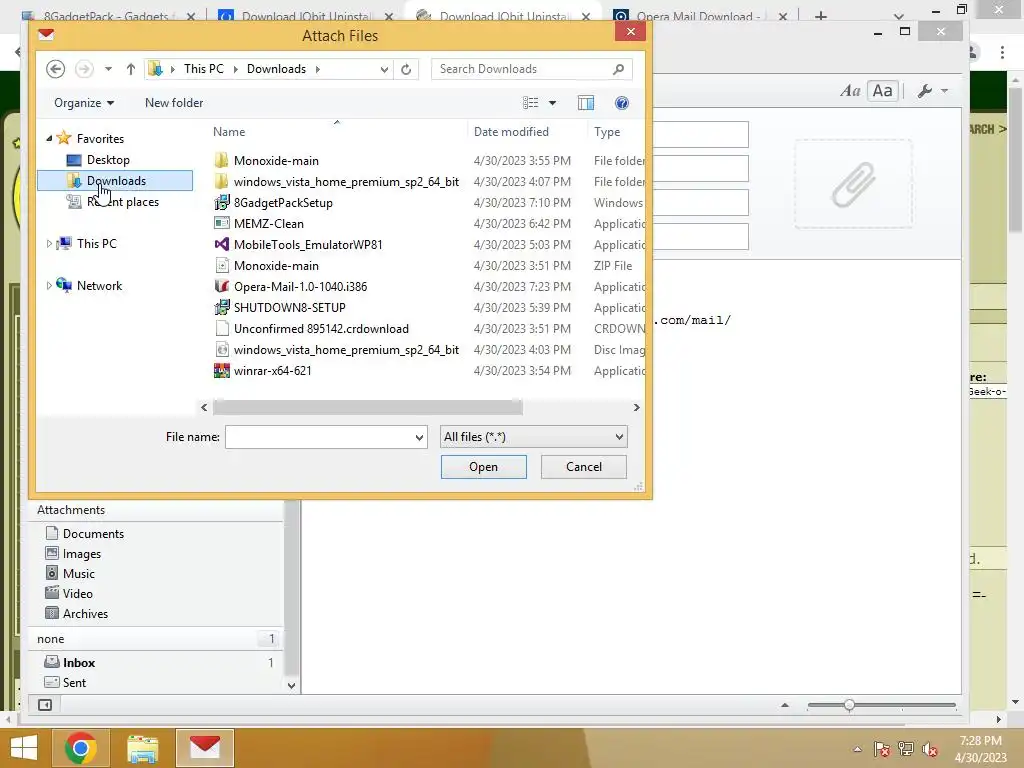Go back using the Back arrow in the Attach Files dialog
This screenshot has height=768, width=1024.
tap(56, 69)
